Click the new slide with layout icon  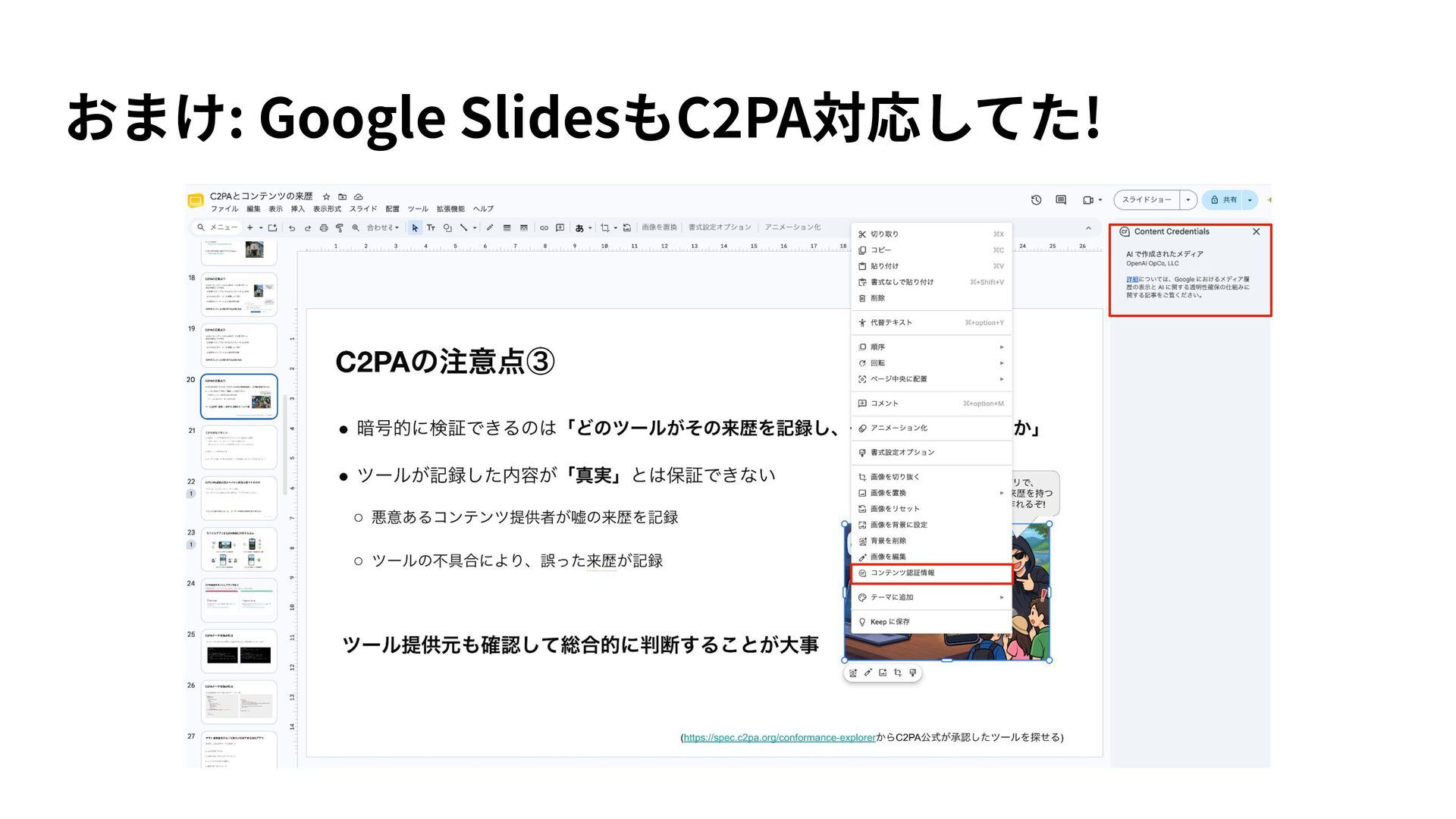click(272, 227)
